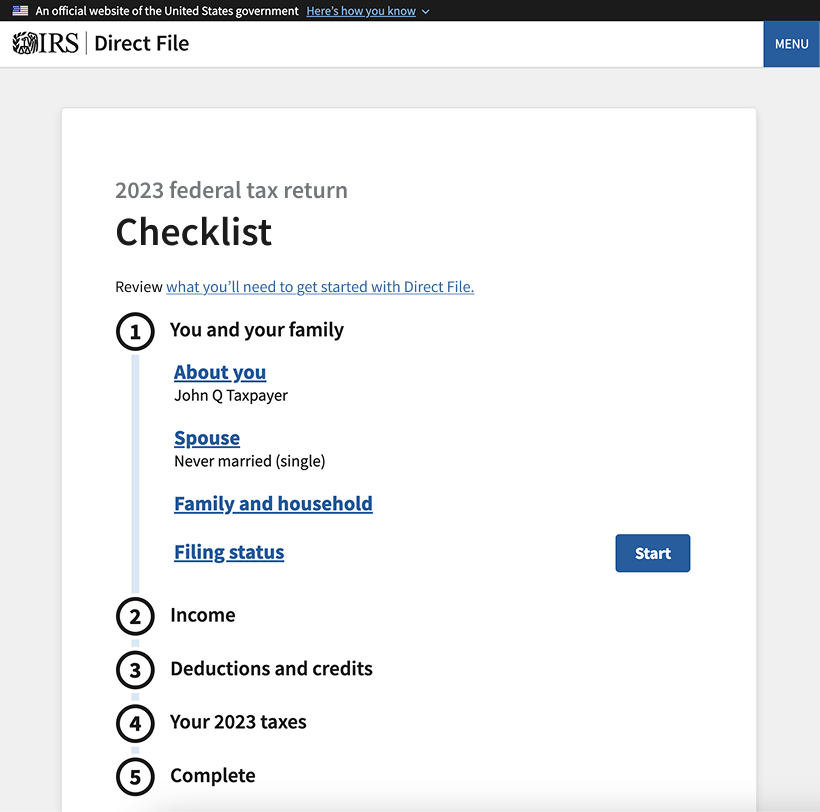Click the Checklist page heading
This screenshot has height=812, width=820.
(x=193, y=232)
